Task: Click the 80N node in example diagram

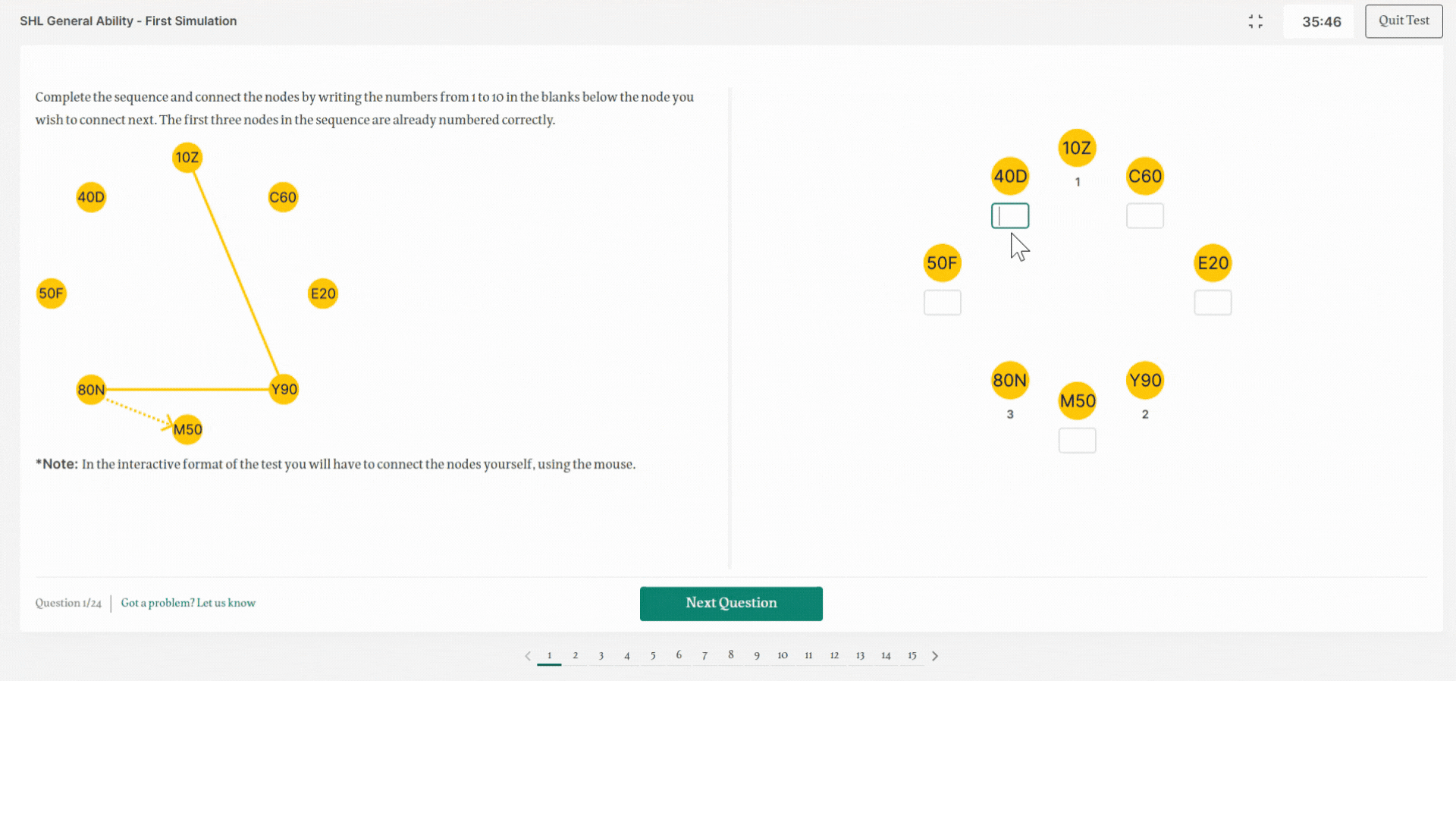Action: 91,390
